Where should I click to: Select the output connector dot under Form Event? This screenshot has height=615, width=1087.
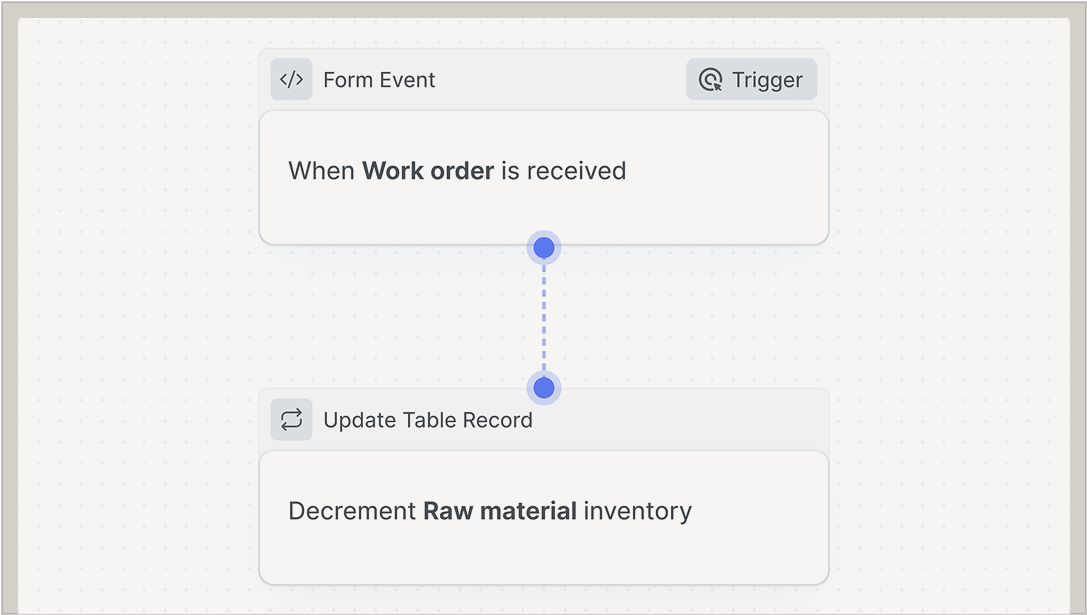tap(544, 247)
